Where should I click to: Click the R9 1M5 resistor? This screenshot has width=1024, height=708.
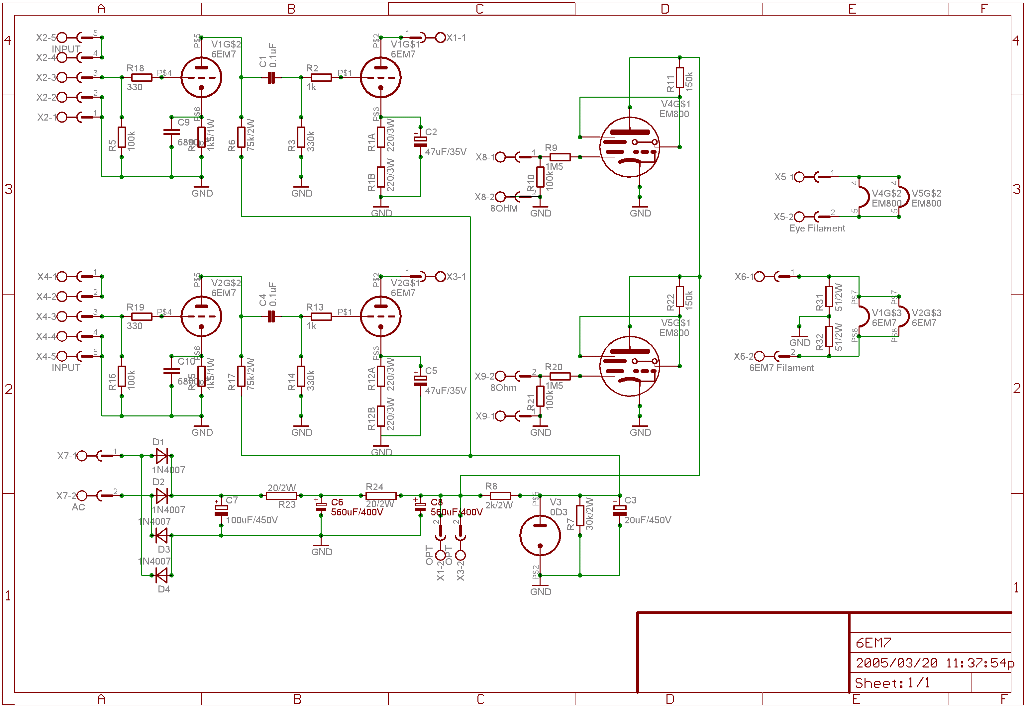559,156
